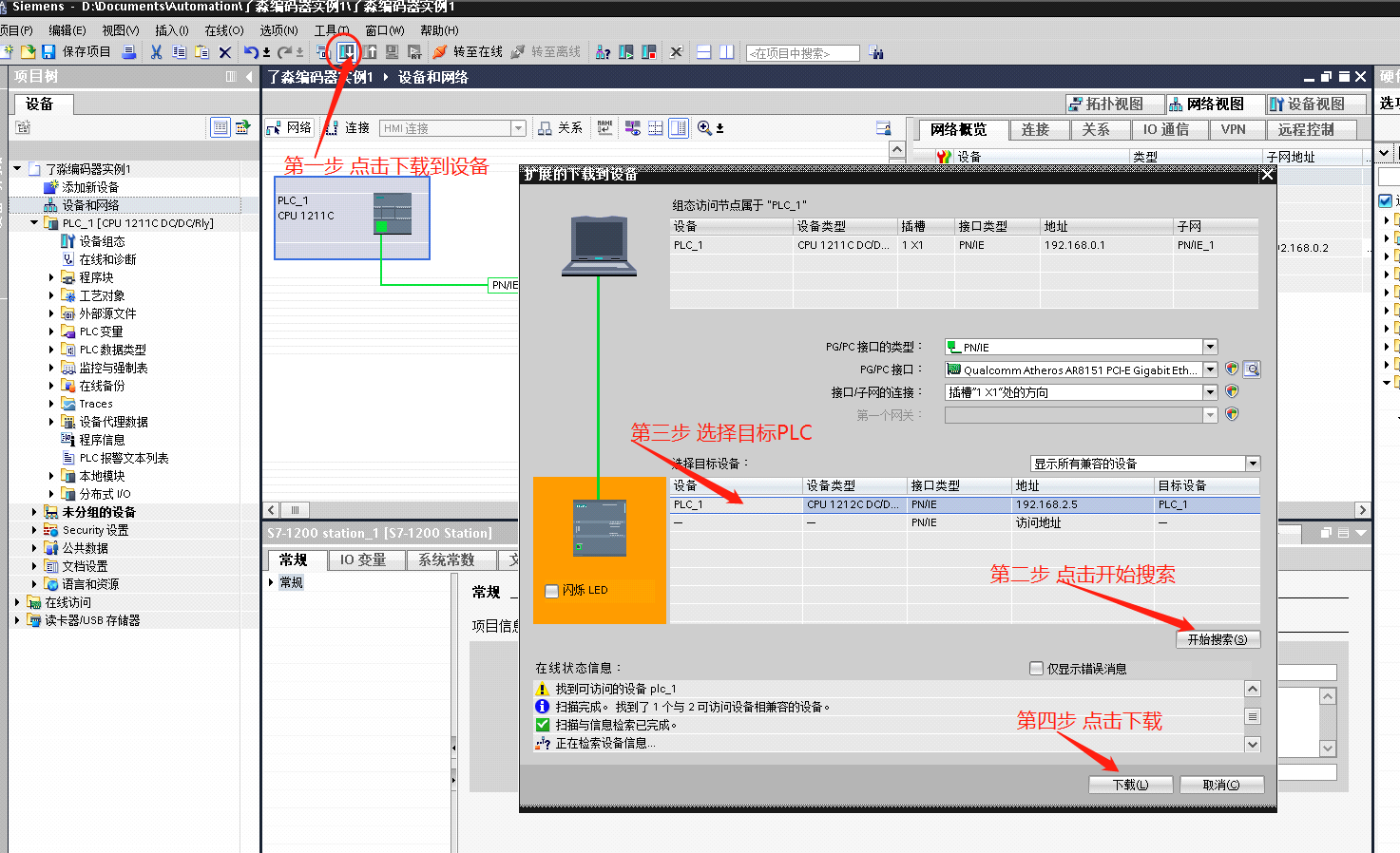
Task: Open the interface/subnet connection dropdown
Action: pos(1210,392)
